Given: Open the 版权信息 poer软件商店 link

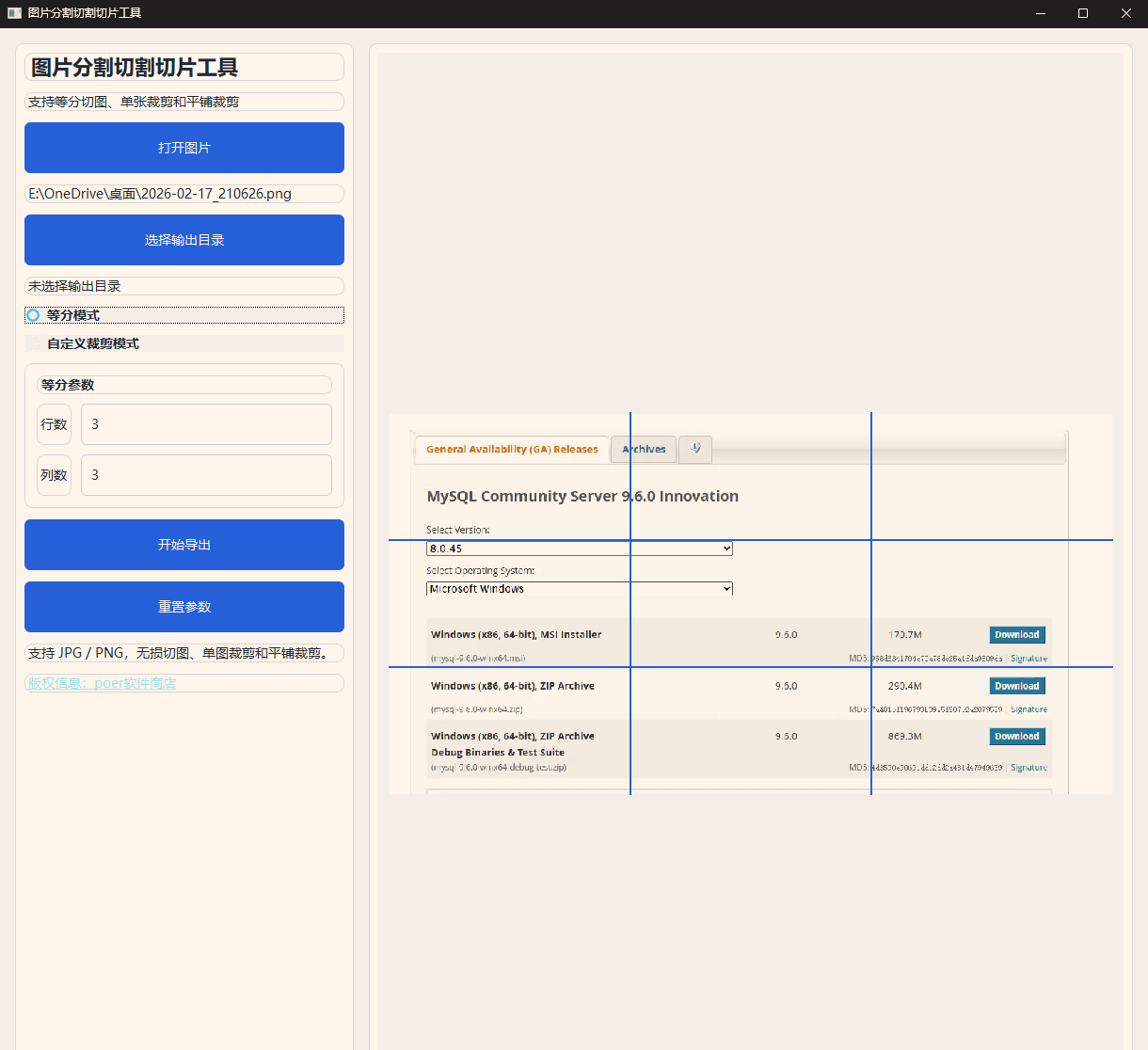Looking at the screenshot, I should click(103, 683).
